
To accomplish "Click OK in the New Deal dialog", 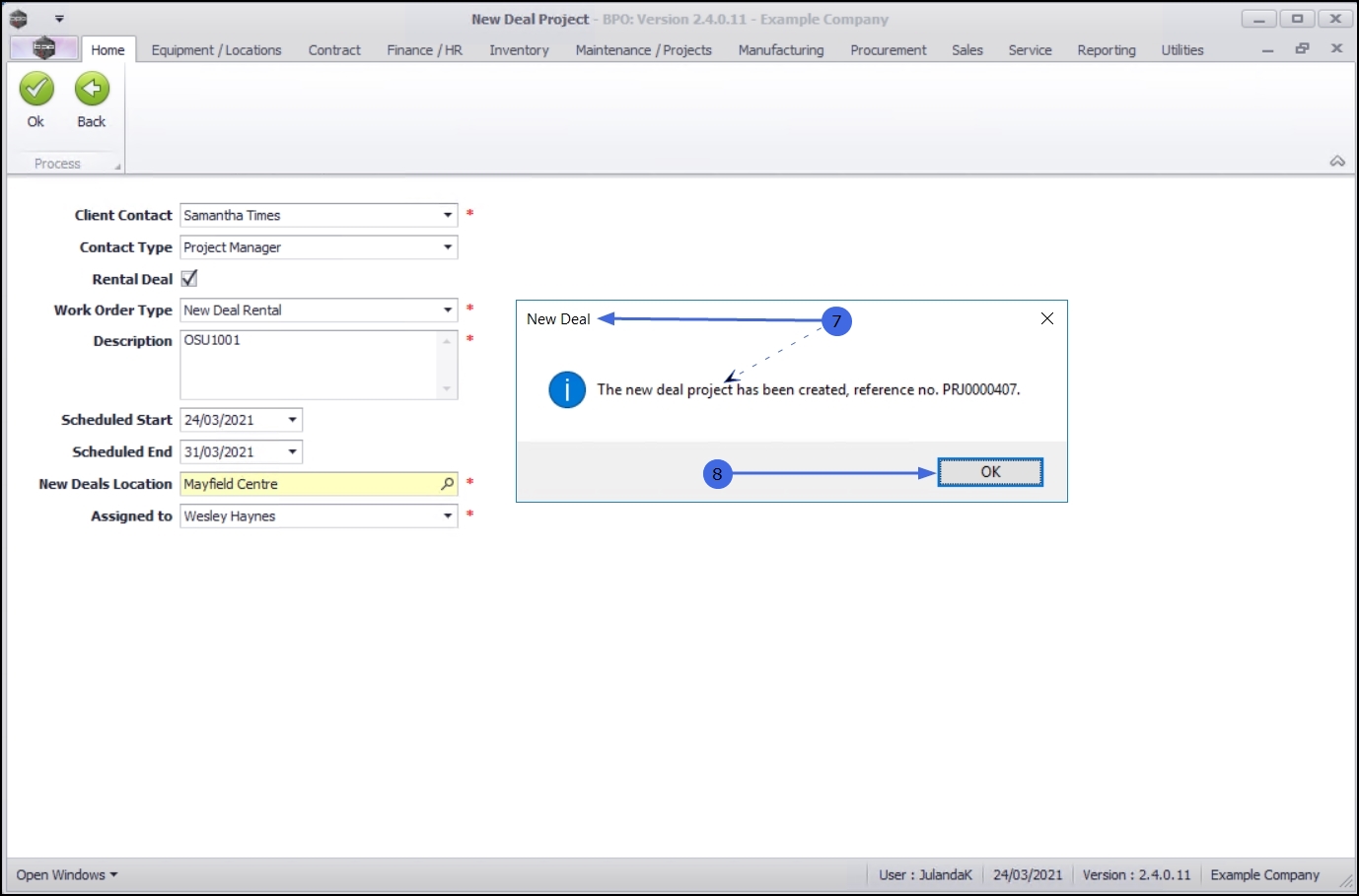I will (x=990, y=472).
